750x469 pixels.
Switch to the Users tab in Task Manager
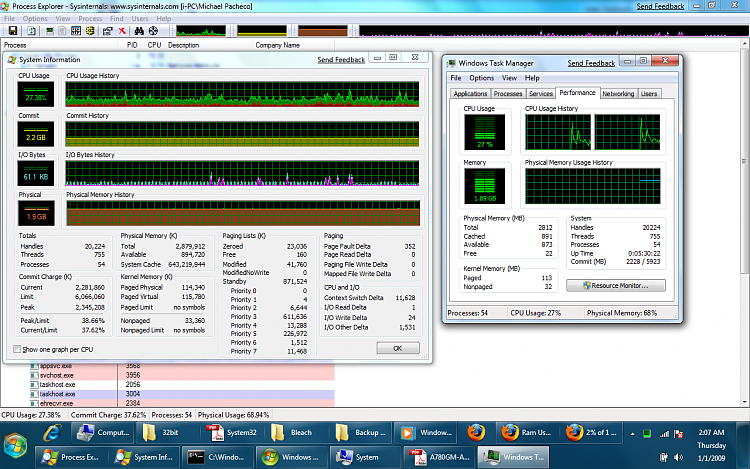[x=649, y=94]
